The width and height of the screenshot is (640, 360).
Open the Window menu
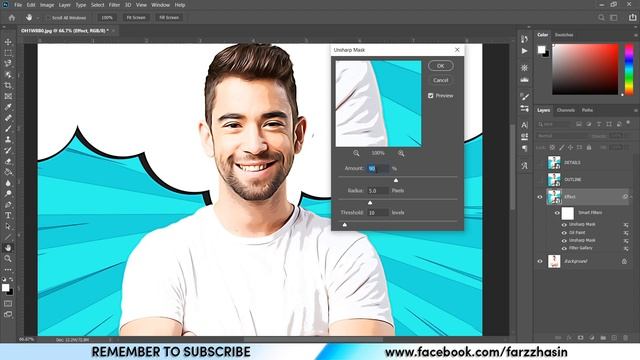(160, 5)
